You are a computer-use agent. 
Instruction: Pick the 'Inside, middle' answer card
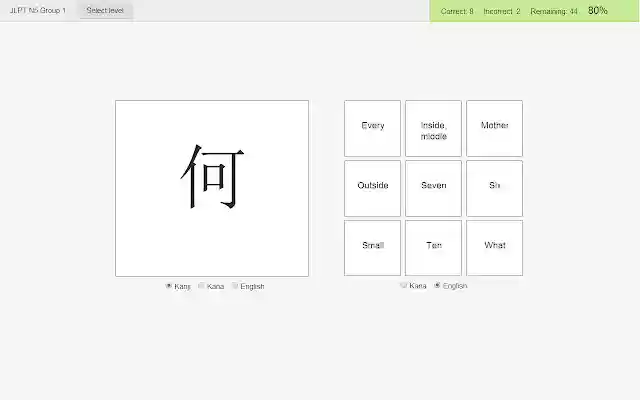coord(433,128)
